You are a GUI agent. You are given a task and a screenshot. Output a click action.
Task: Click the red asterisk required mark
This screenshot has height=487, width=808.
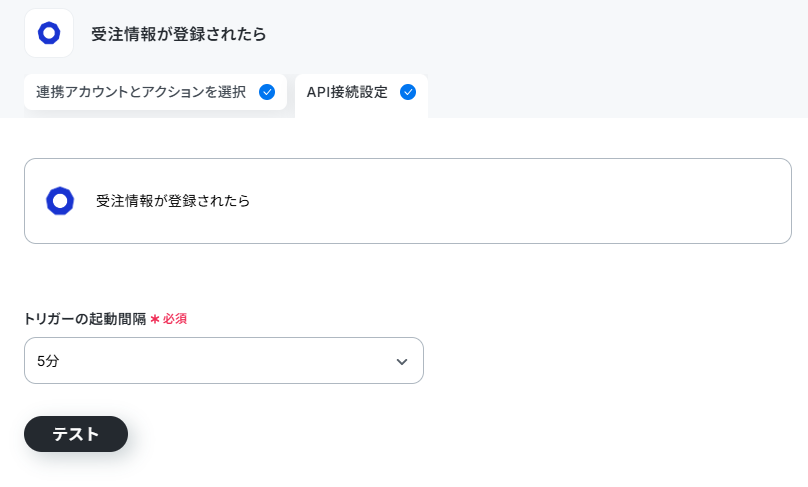(x=155, y=320)
